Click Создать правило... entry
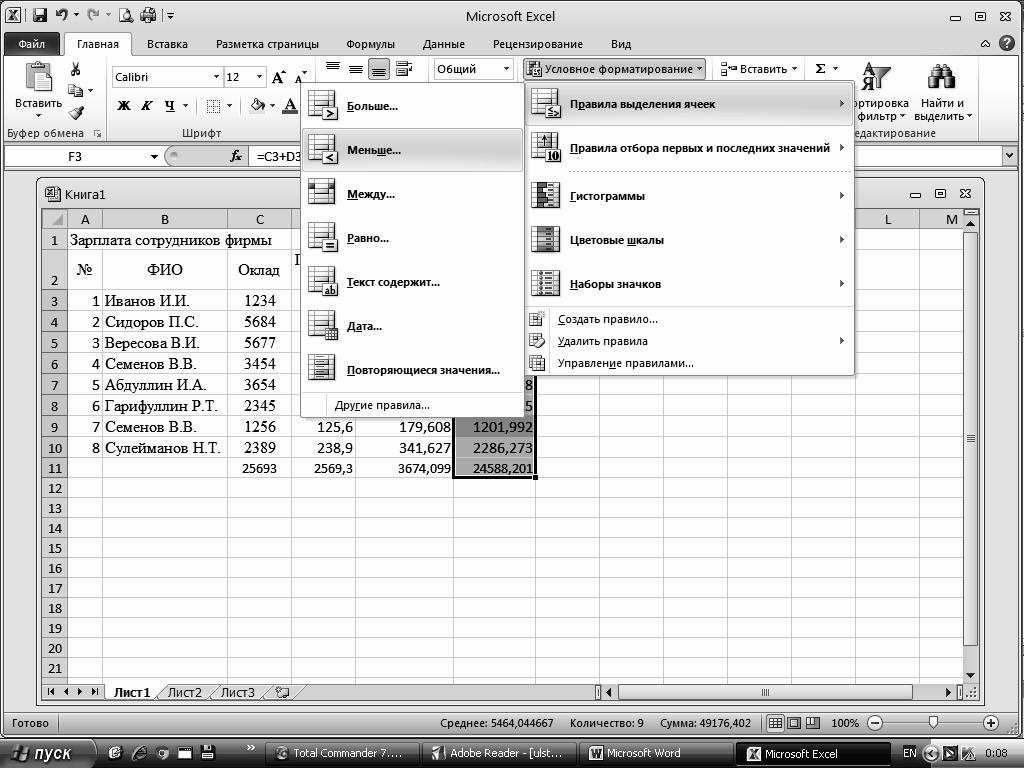Screen dimensions: 1024x768 690,319
